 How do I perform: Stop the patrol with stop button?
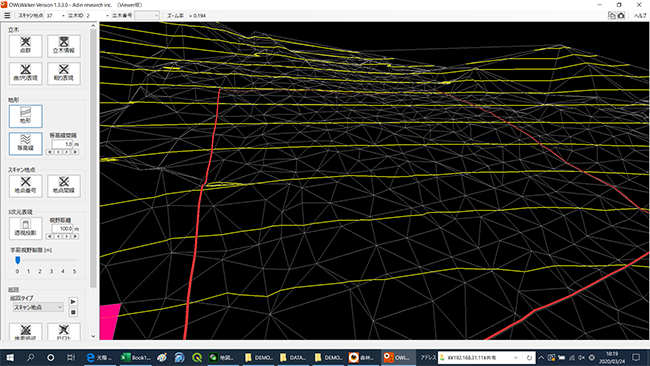pos(73,312)
